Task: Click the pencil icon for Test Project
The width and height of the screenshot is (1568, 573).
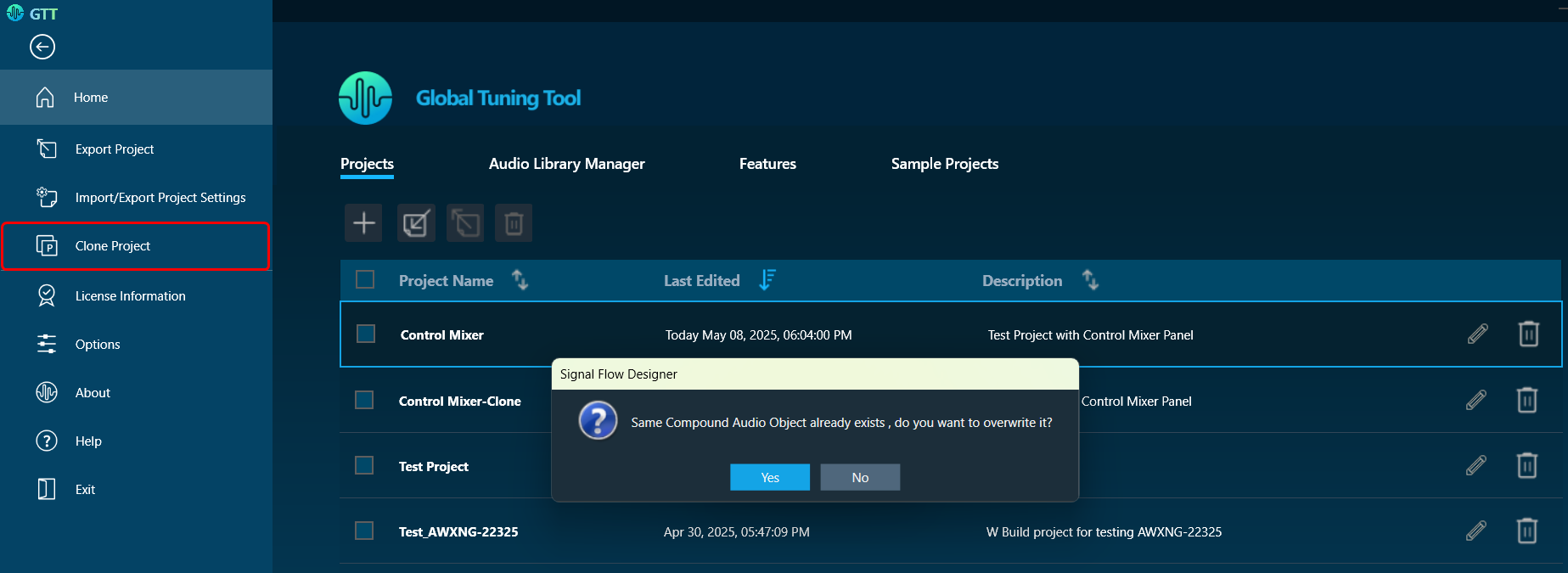Action: (x=1475, y=466)
